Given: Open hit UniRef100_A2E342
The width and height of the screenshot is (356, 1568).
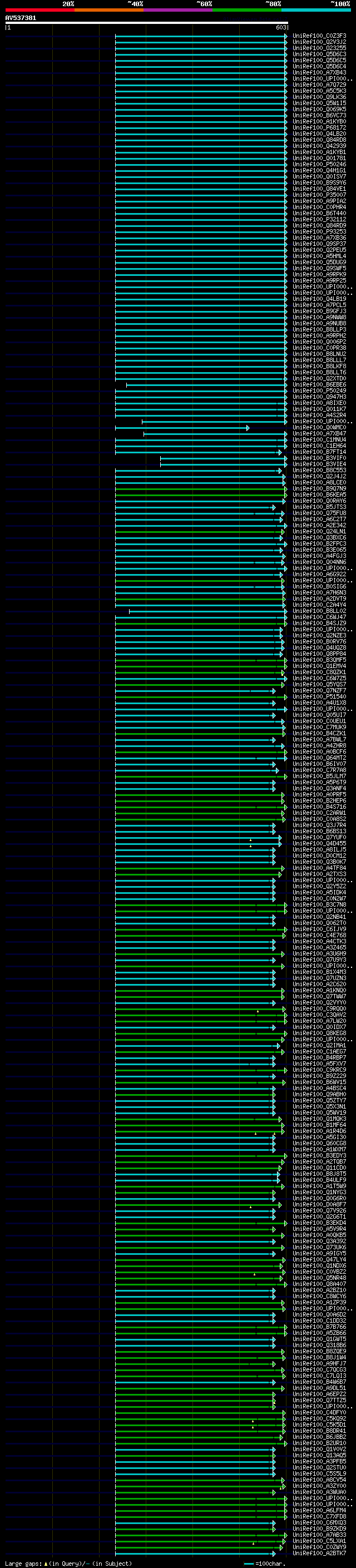Looking at the screenshot, I should tap(319, 525).
